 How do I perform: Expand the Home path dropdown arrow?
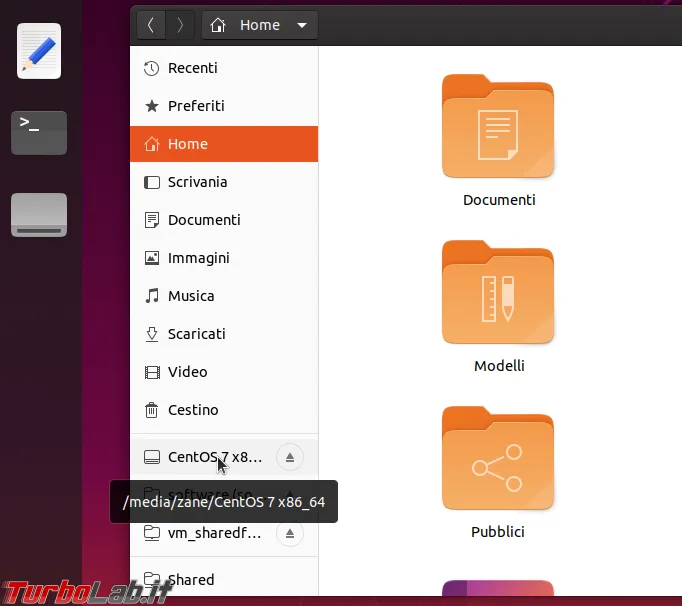pyautogui.click(x=302, y=25)
